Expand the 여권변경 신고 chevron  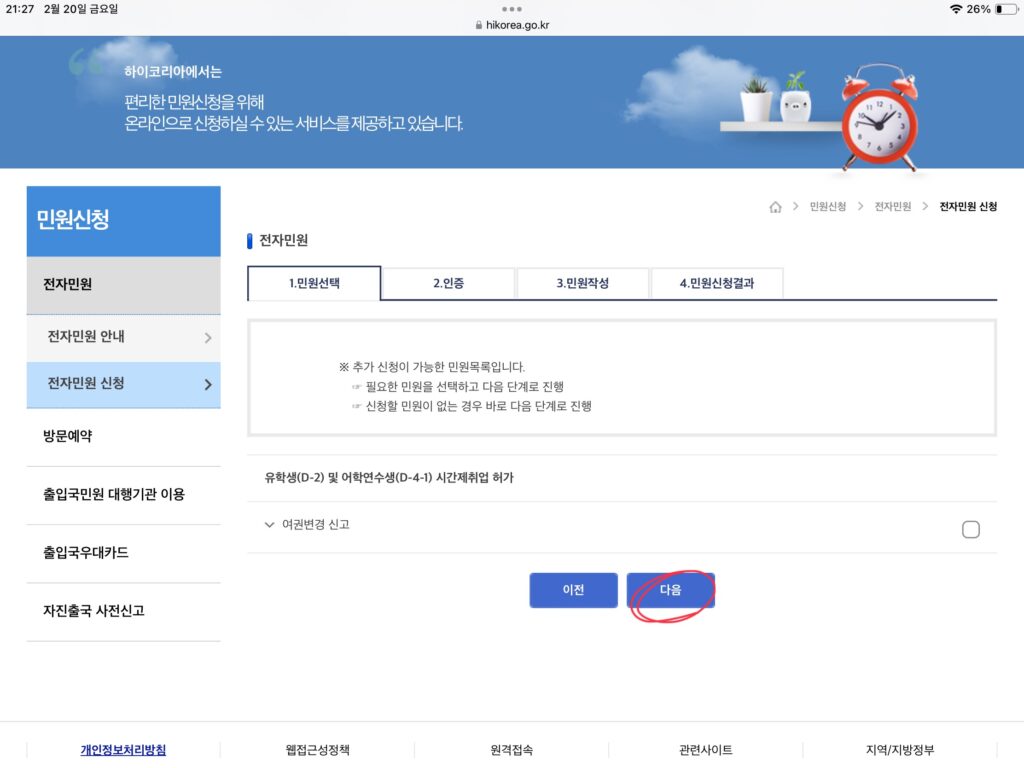tap(269, 525)
